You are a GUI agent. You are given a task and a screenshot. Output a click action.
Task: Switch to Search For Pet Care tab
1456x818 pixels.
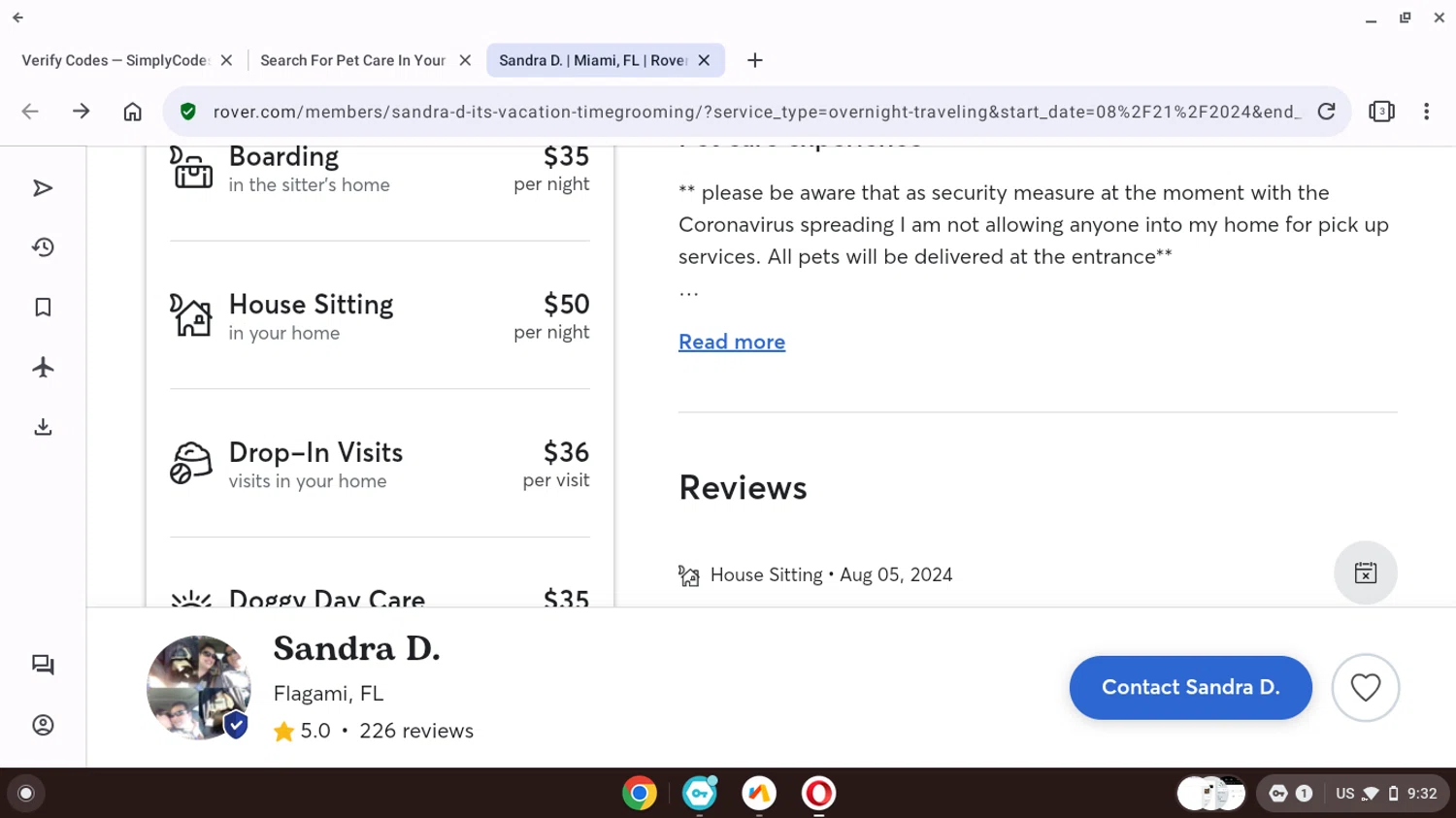point(352,60)
